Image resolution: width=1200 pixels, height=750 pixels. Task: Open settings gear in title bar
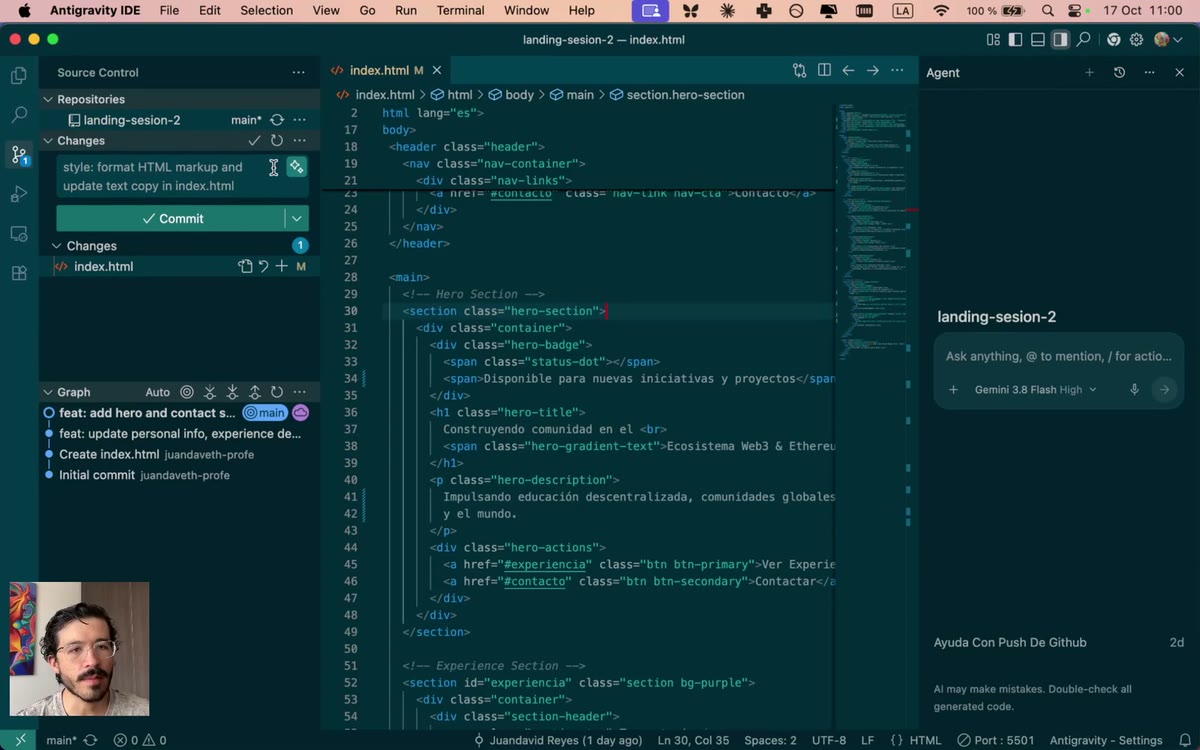click(x=1136, y=40)
